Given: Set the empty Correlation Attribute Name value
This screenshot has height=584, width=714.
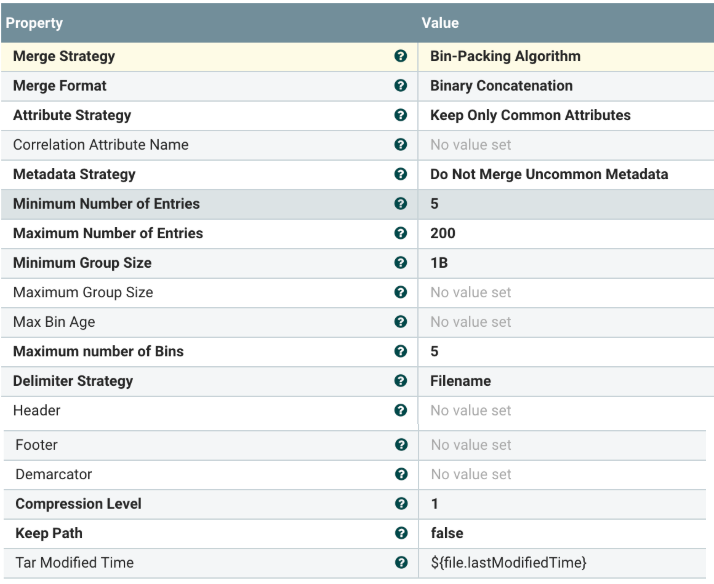Looking at the screenshot, I should (x=470, y=145).
